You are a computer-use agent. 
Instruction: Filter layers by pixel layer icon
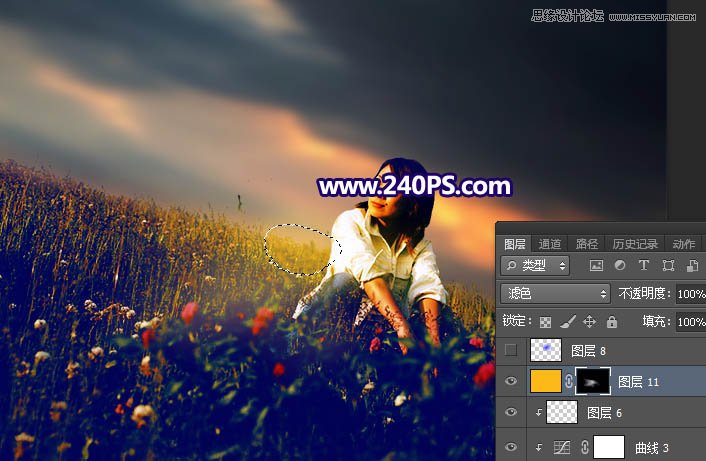point(596,266)
